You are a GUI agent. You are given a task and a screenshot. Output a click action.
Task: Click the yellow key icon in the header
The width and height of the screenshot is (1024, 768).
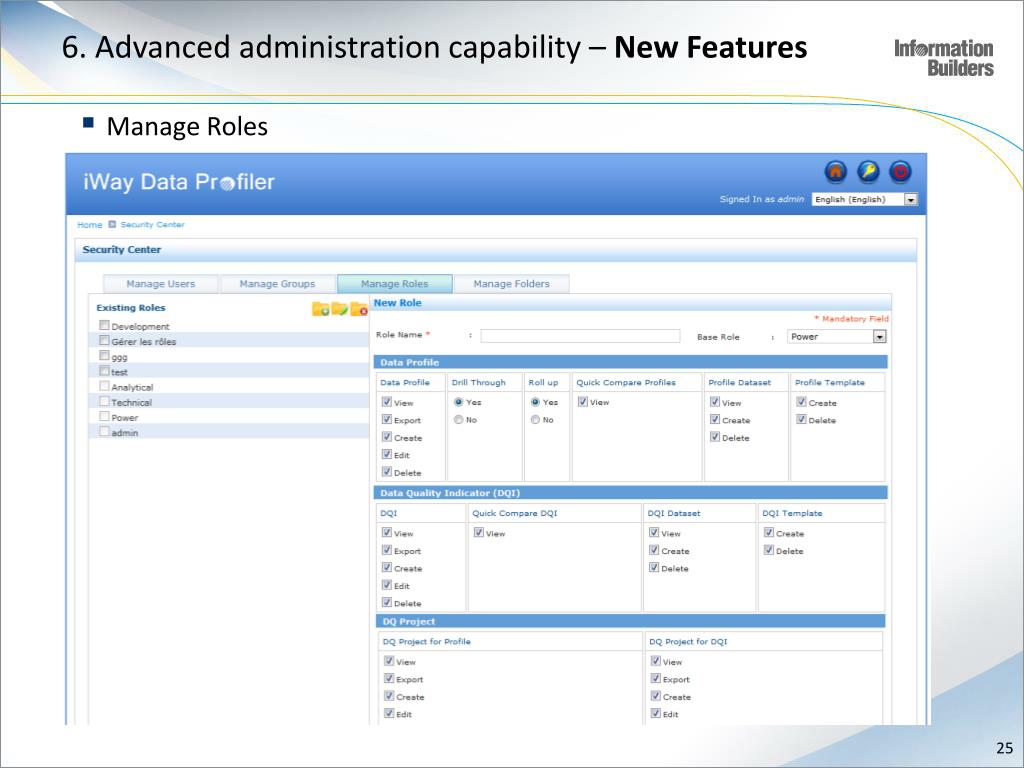click(x=868, y=172)
